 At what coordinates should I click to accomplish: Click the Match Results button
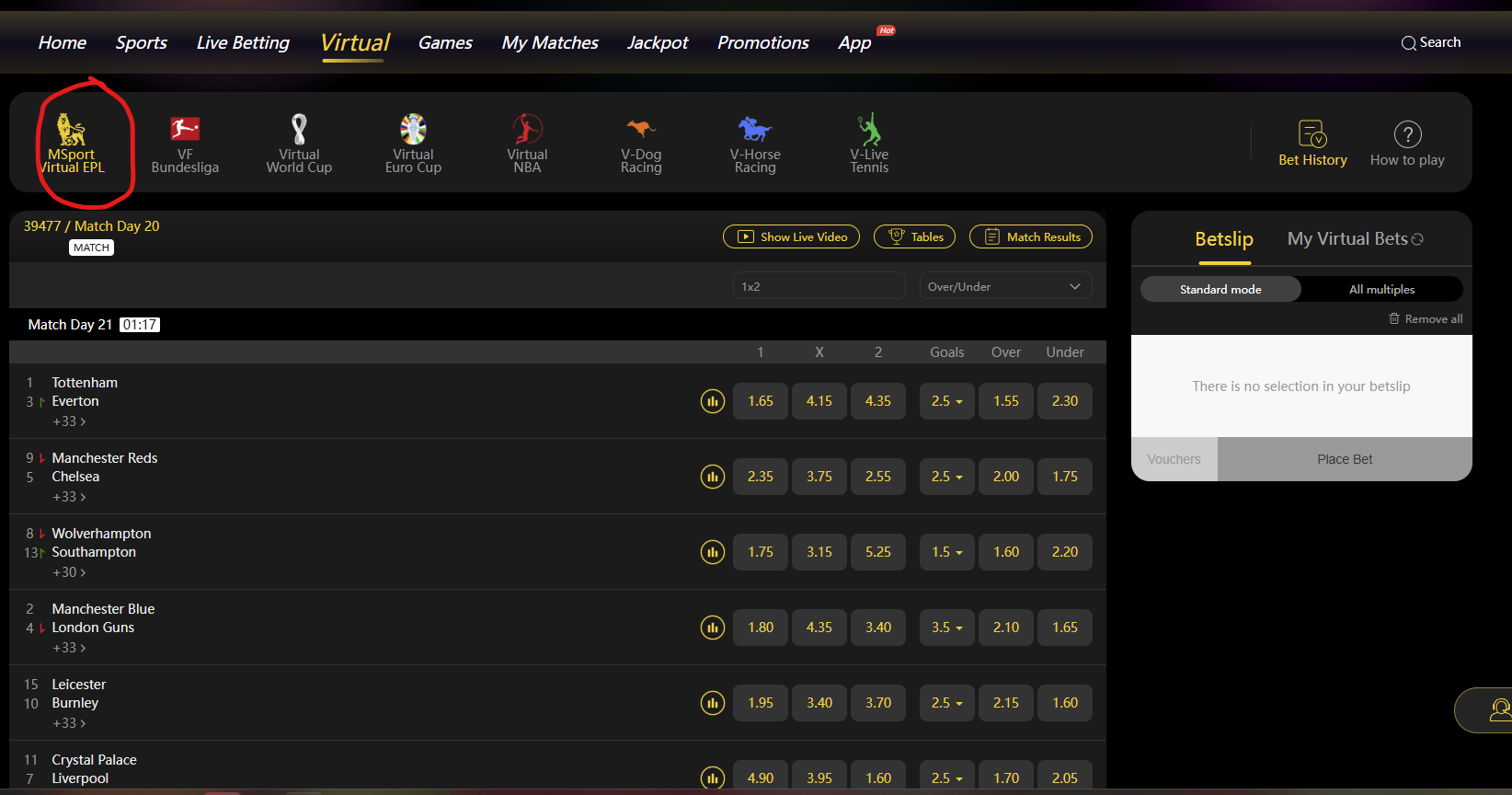1031,236
